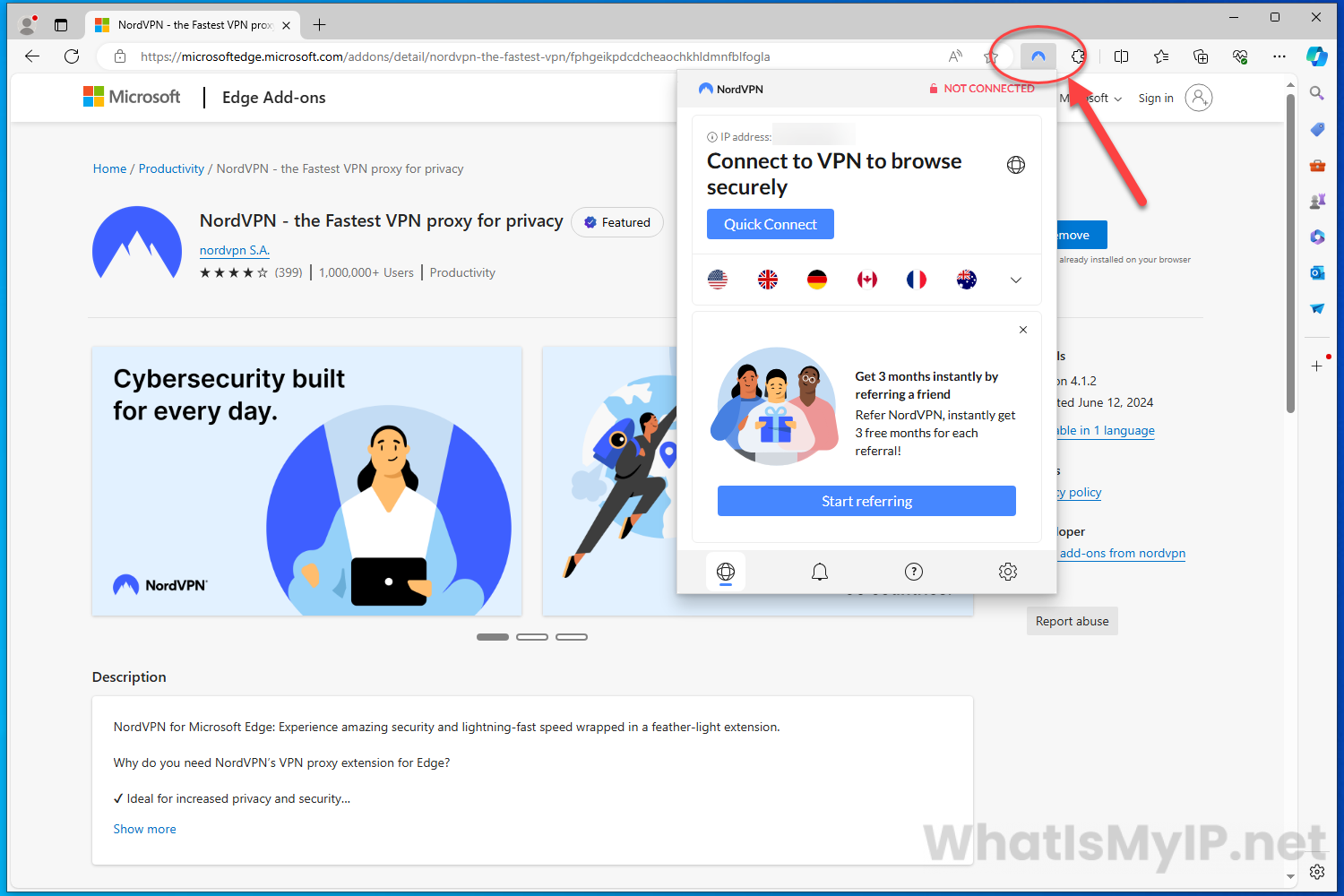
Task: Open the Shopping tag in sidebar
Action: coord(1316,129)
